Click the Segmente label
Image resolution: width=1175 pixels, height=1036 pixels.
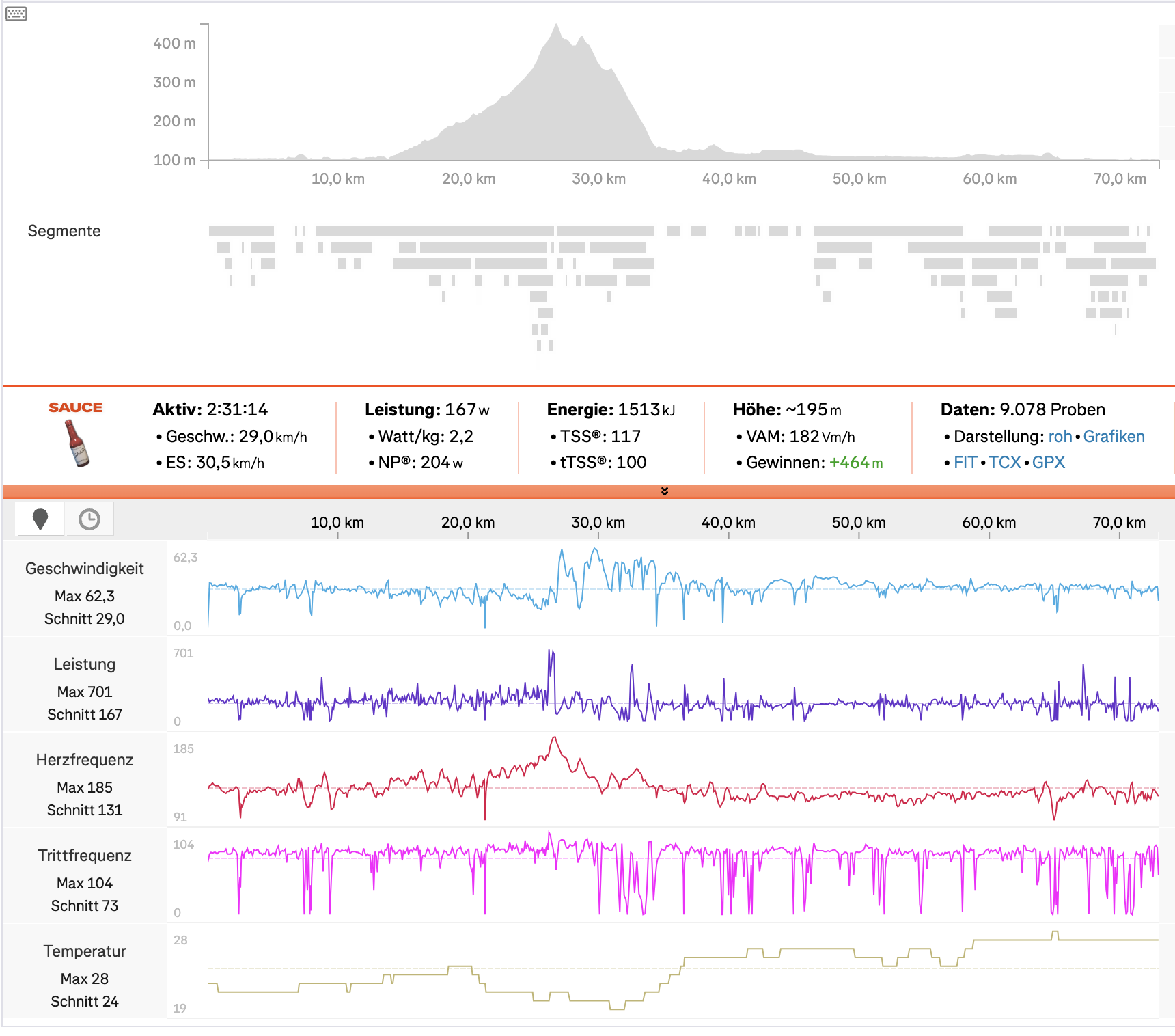coord(64,231)
